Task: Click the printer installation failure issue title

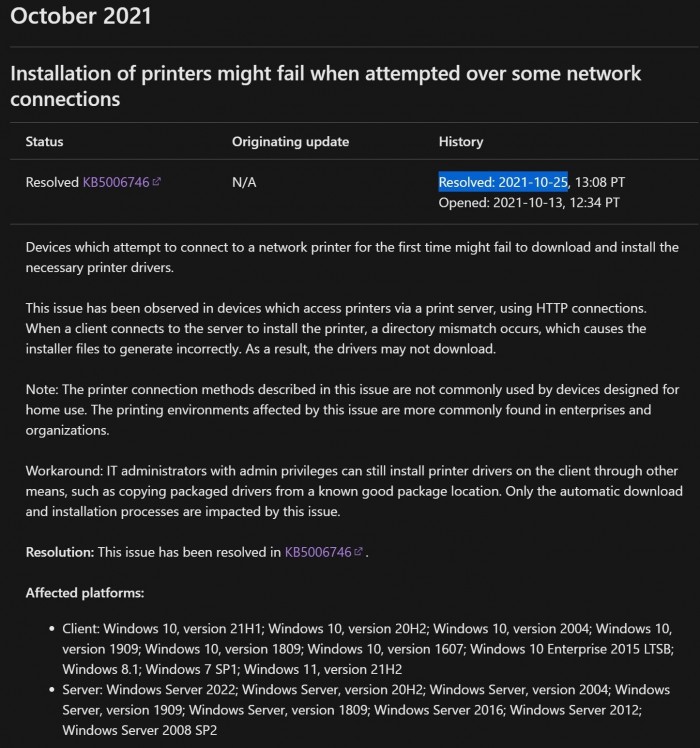Action: coord(325,86)
